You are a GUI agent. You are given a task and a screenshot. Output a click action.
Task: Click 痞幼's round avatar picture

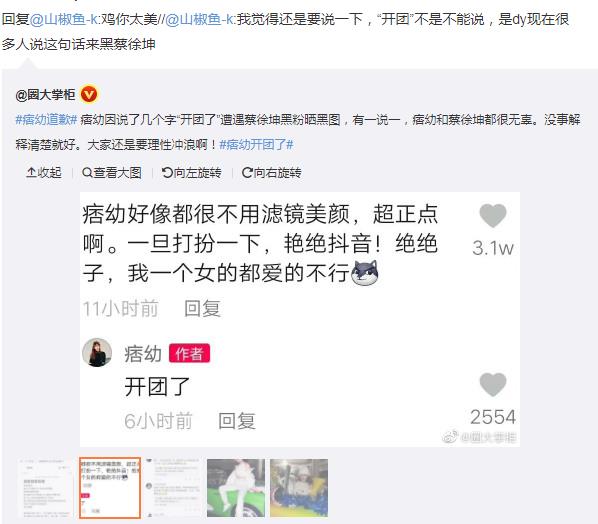point(97,352)
